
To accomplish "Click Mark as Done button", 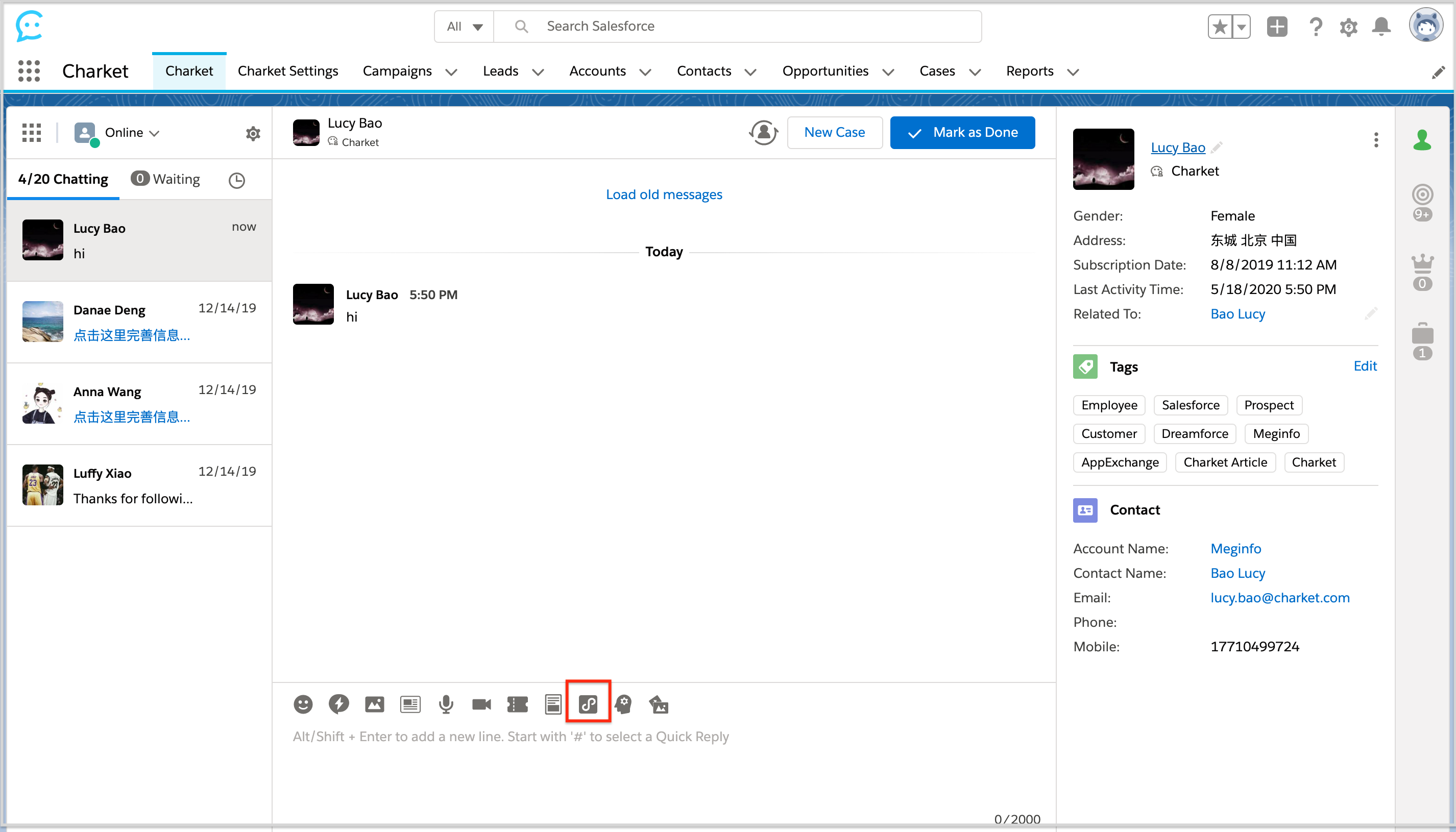I will point(962,133).
